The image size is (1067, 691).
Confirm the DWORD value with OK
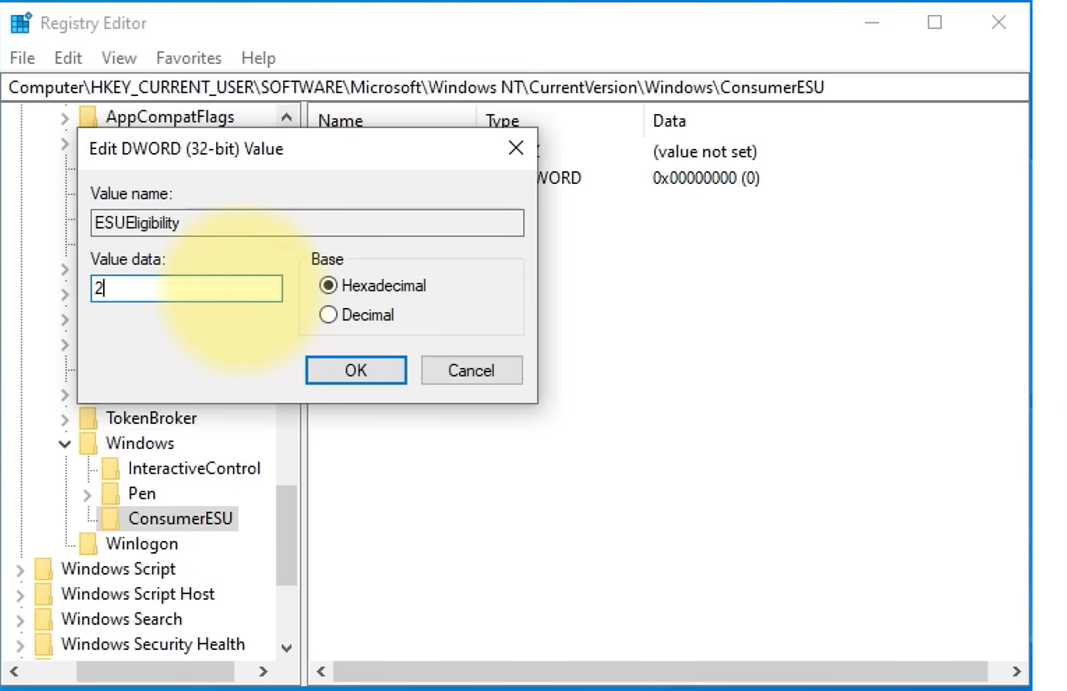pyautogui.click(x=355, y=370)
